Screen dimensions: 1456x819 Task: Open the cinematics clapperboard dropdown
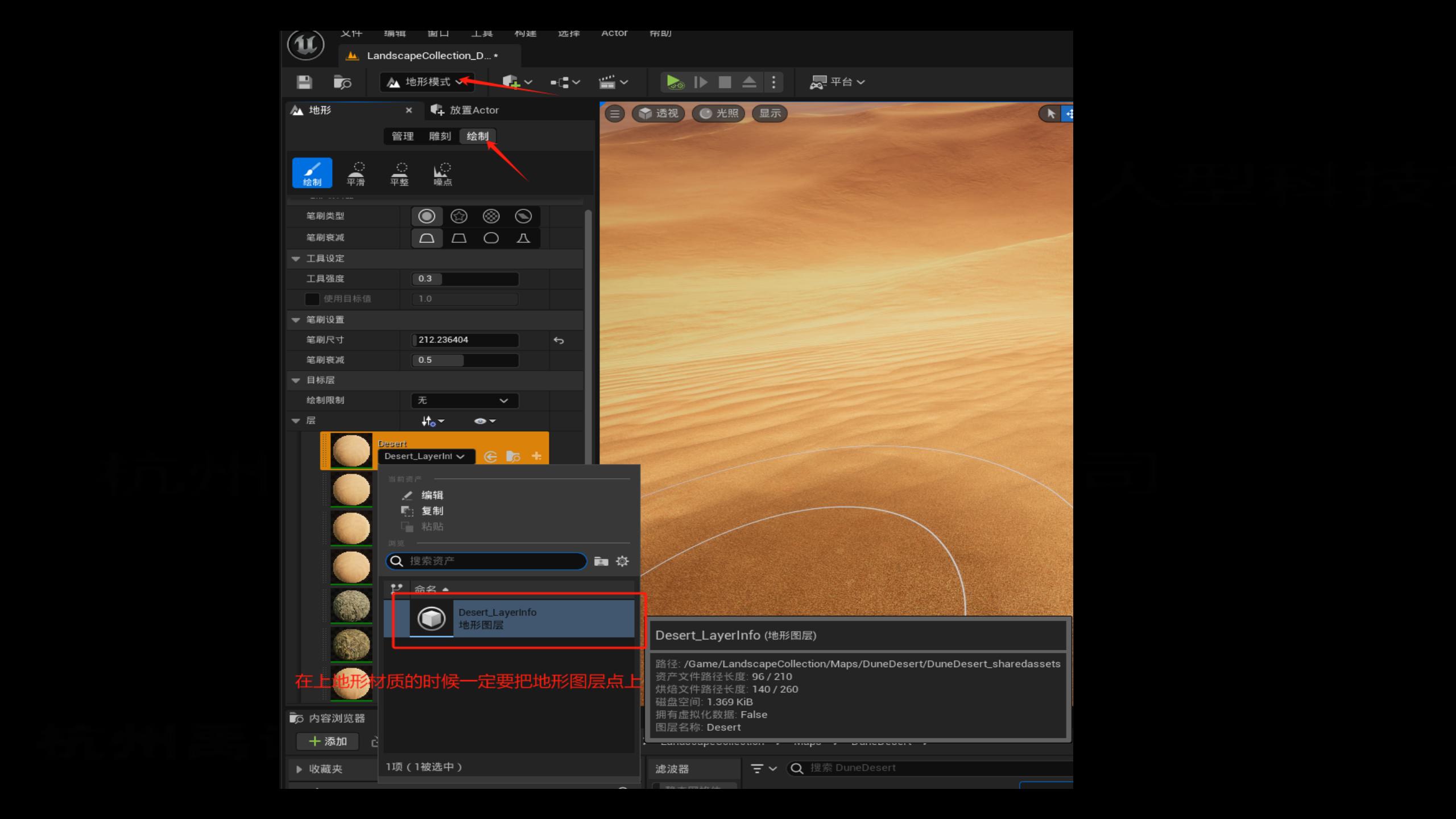coord(613,82)
